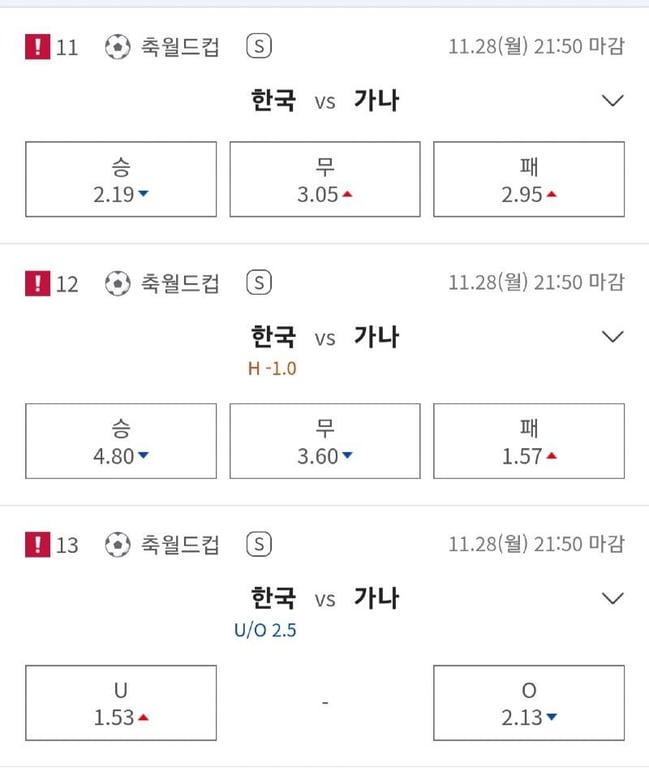Image resolution: width=649 pixels, height=768 pixels.
Task: Click the S badge icon in match 13
Action: [x=259, y=545]
